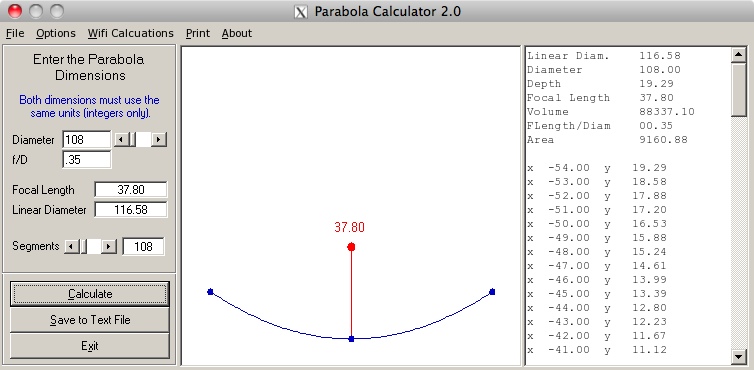
Task: Select the x -52.00 coordinate row
Action: pyautogui.click(x=597, y=195)
